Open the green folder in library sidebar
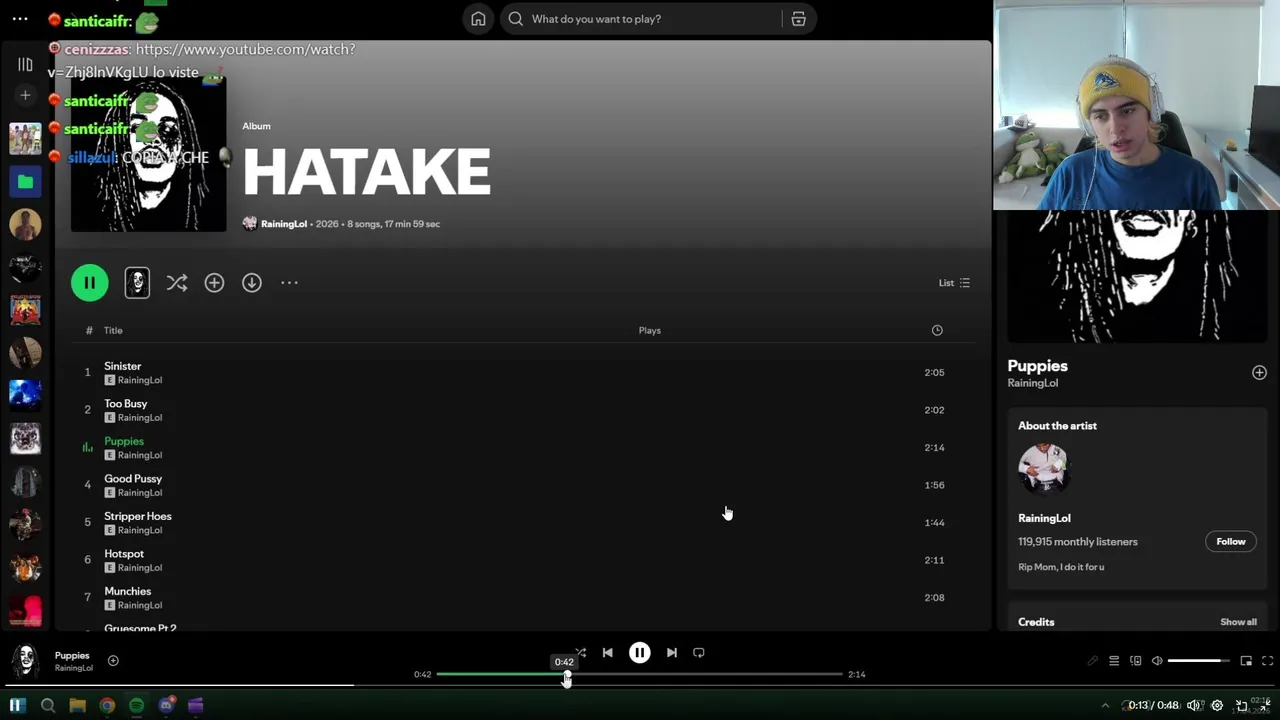This screenshot has width=1280, height=720. coord(25,182)
